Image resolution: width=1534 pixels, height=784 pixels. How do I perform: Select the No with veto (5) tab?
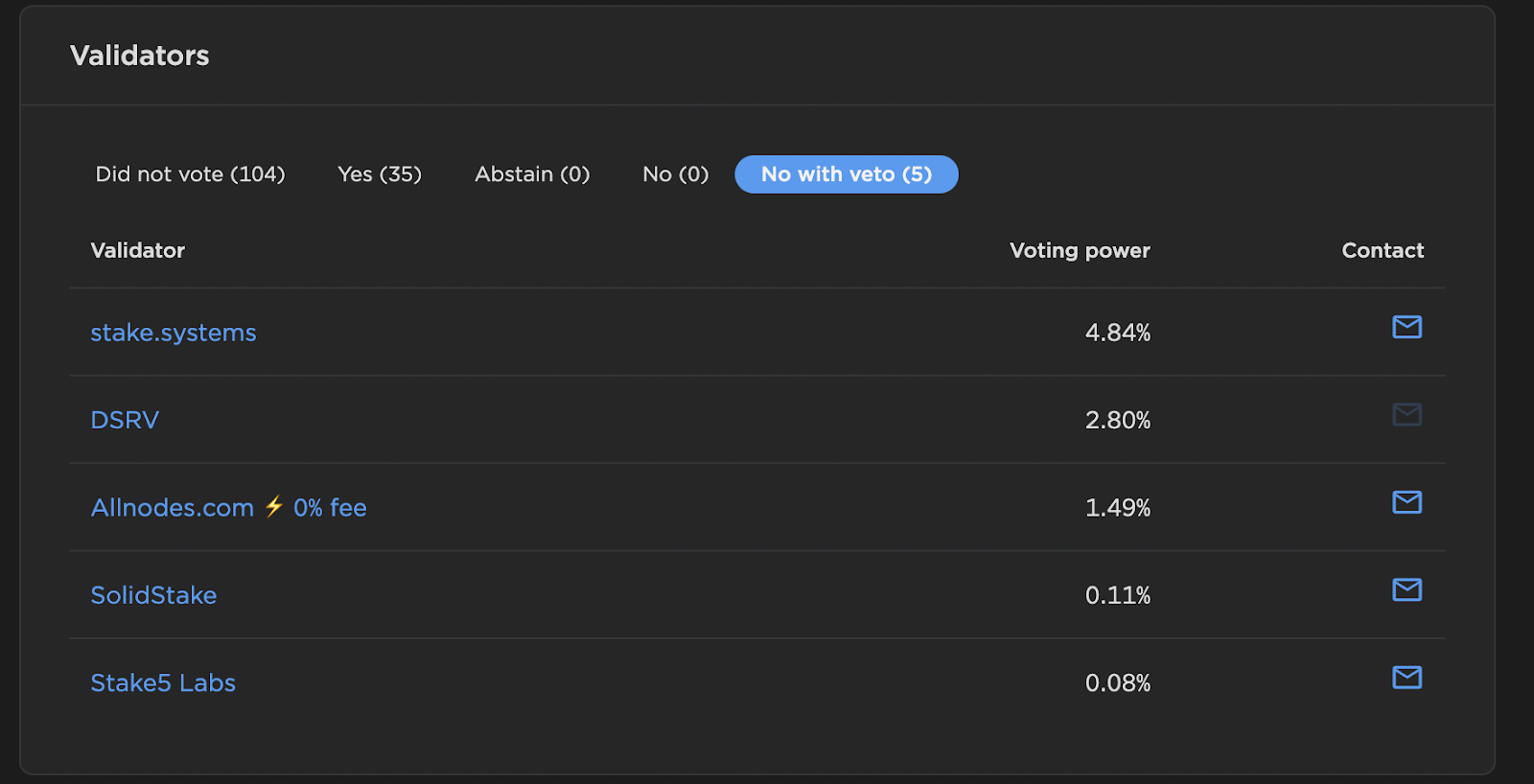pos(846,174)
